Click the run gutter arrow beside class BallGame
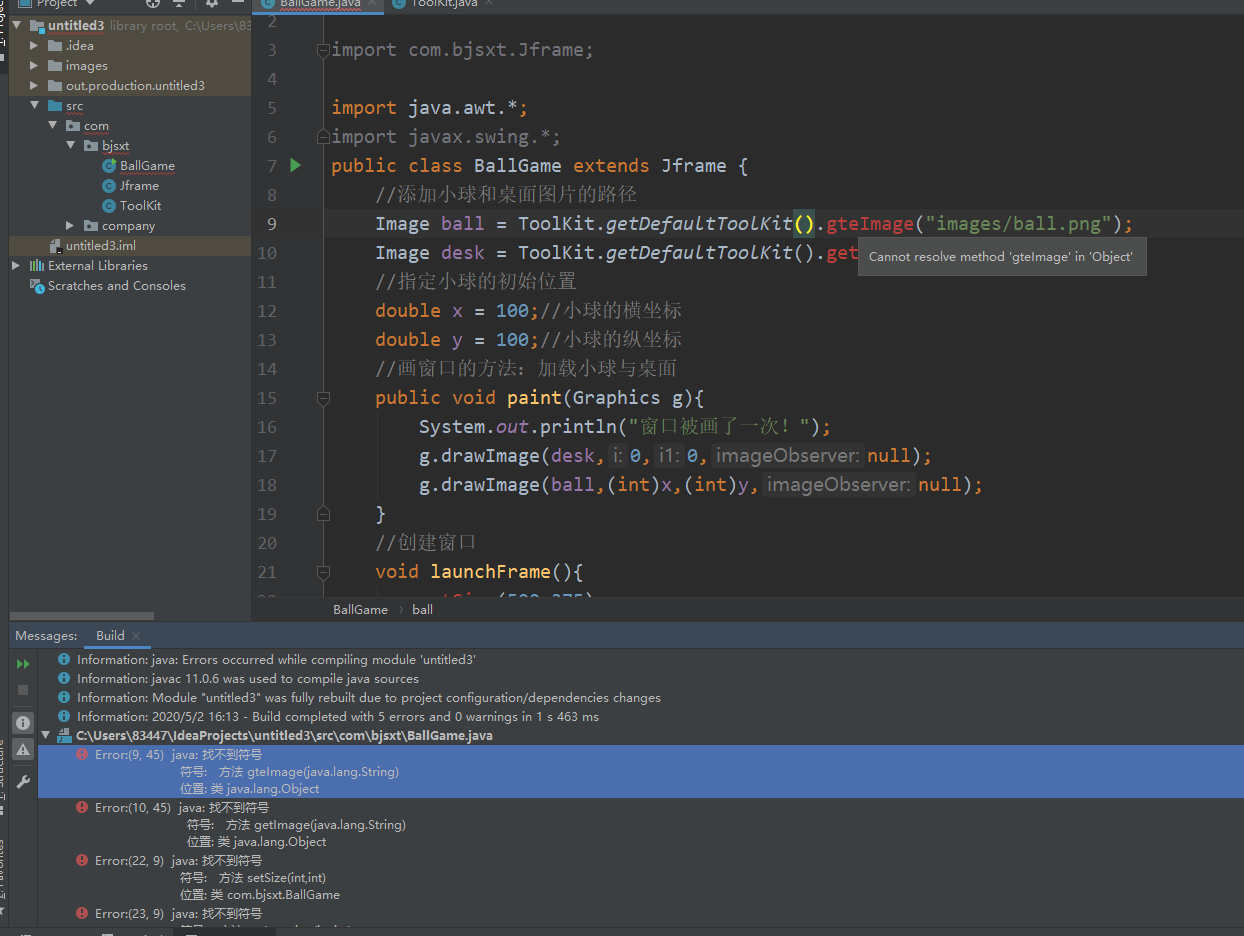The width and height of the screenshot is (1244, 936). (296, 165)
